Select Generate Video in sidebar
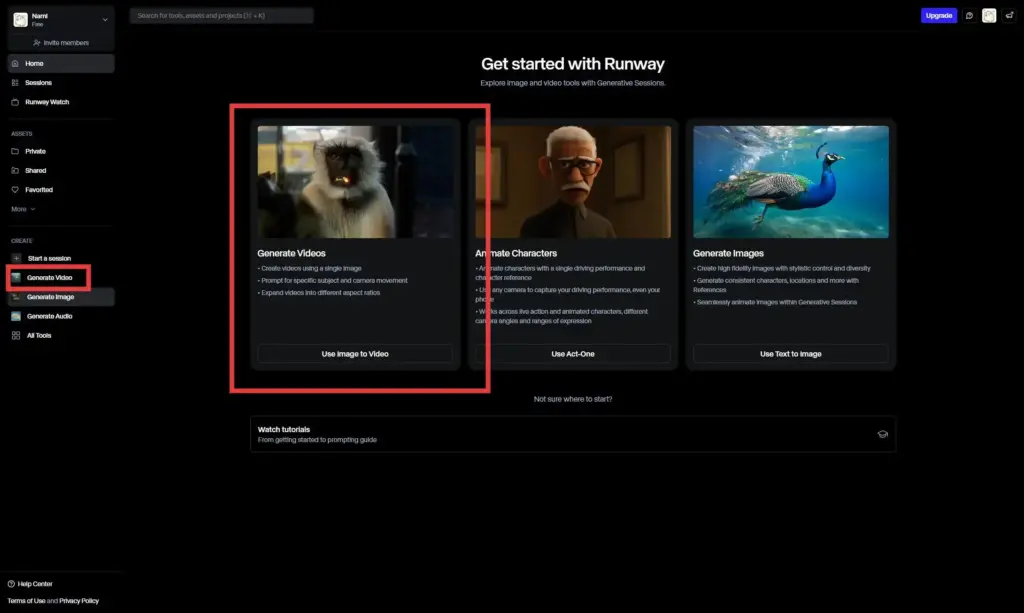1024x613 pixels. 49,277
